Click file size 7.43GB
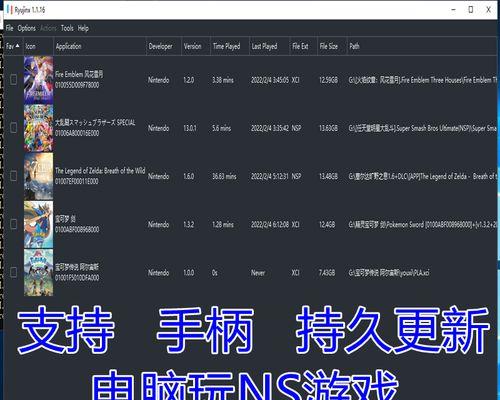The width and height of the screenshot is (500, 400). pos(327,272)
